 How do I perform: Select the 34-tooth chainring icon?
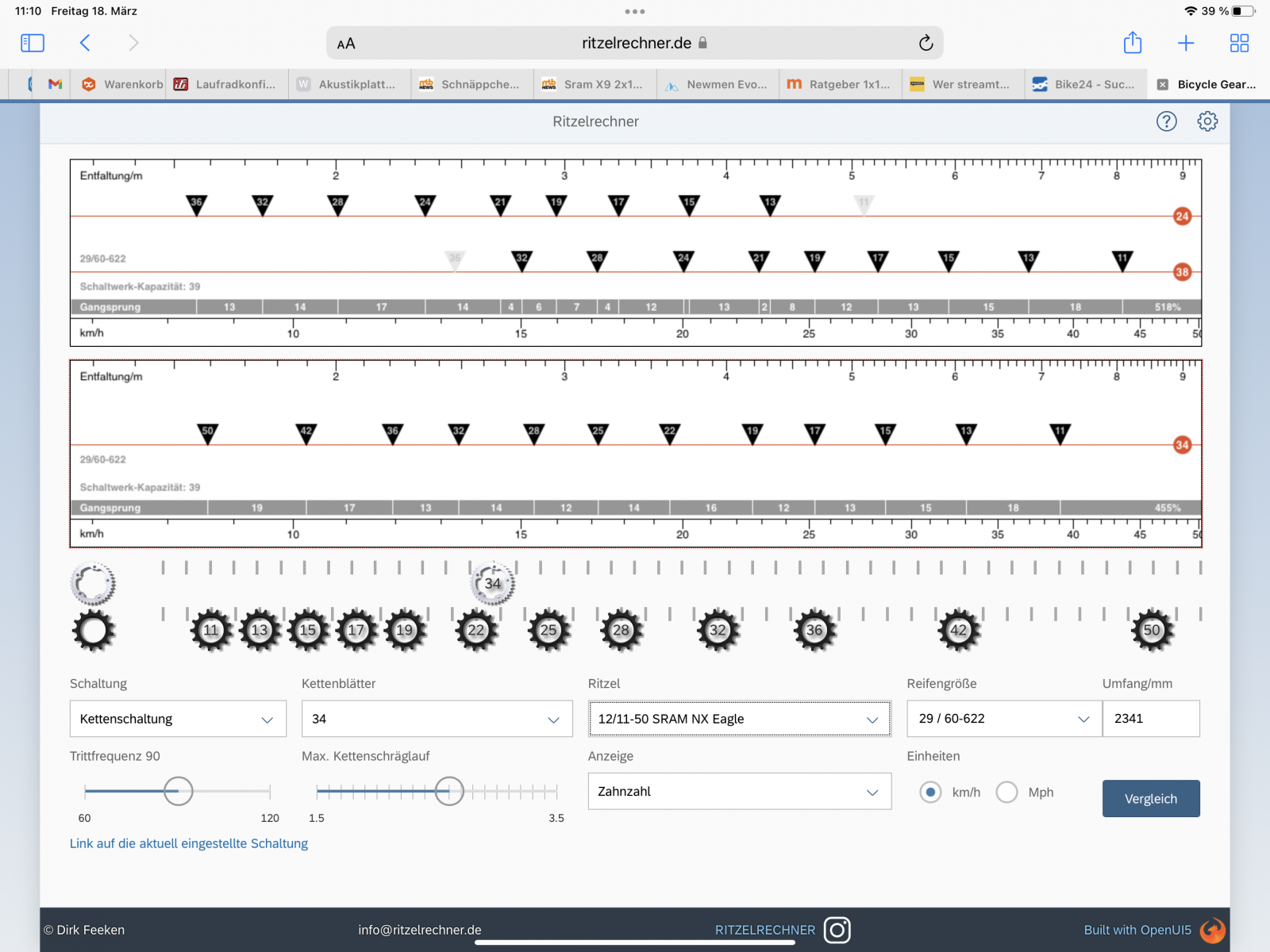click(493, 584)
